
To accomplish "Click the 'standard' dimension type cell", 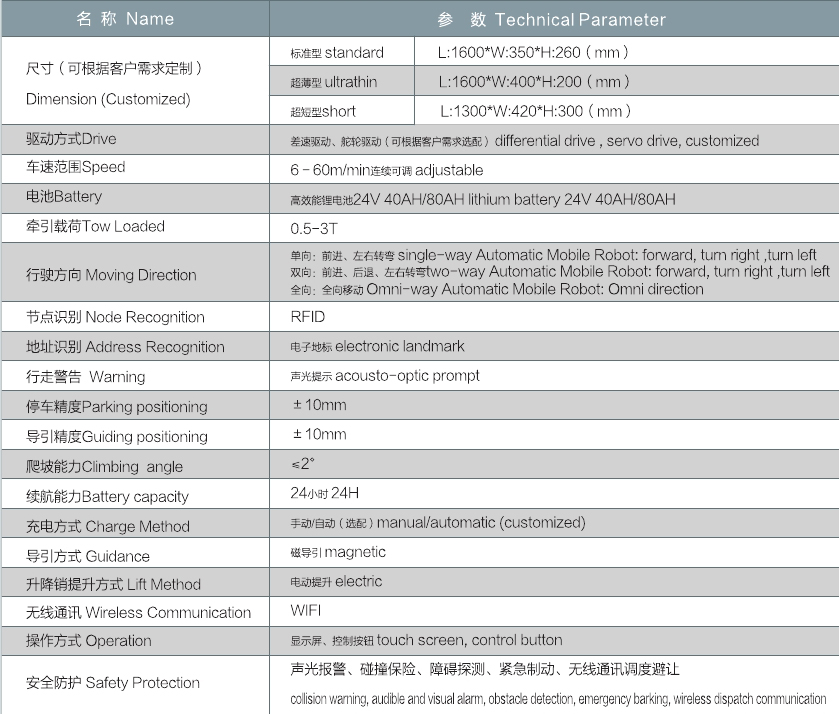I will pyautogui.click(x=337, y=52).
